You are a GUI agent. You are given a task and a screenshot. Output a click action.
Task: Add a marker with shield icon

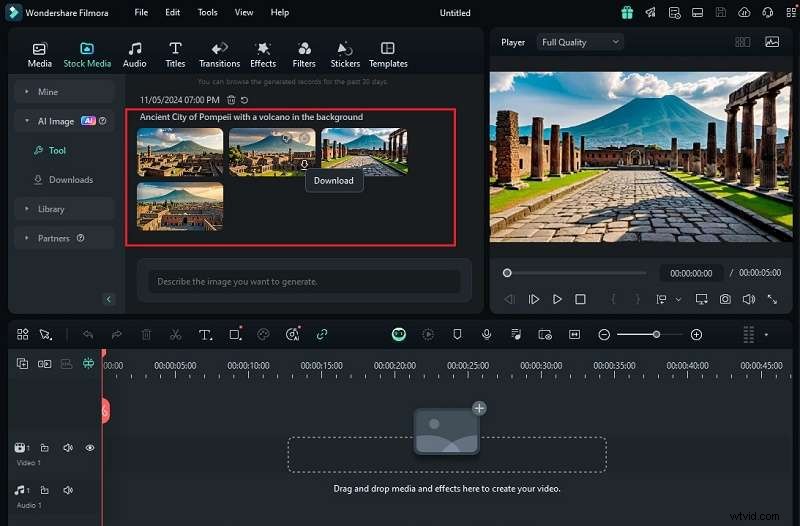[x=457, y=335]
